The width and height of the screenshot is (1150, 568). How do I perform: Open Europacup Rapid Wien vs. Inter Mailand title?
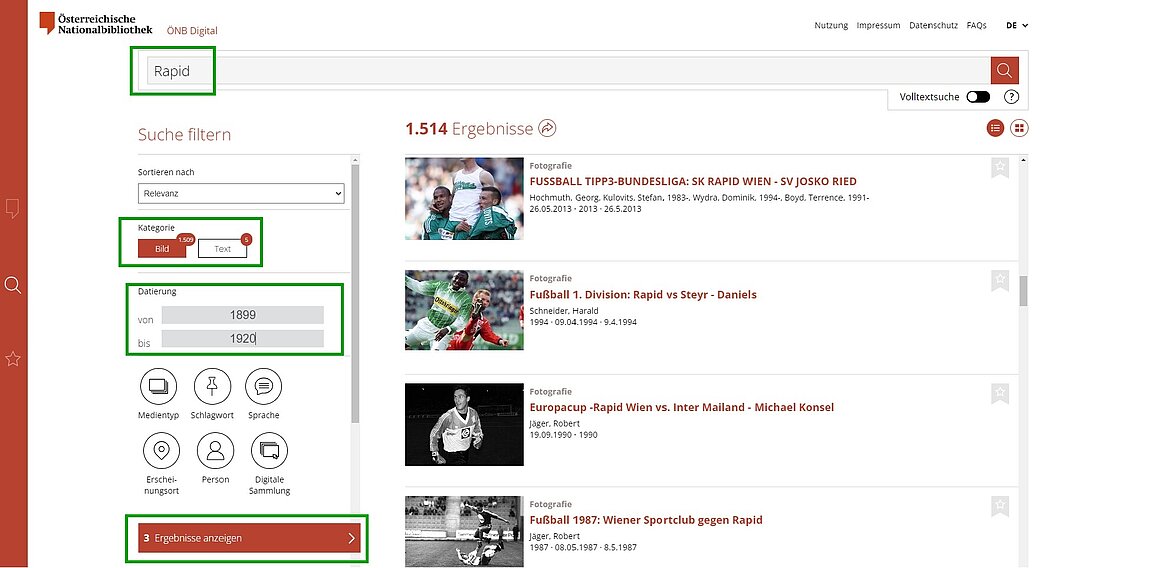click(x=681, y=407)
